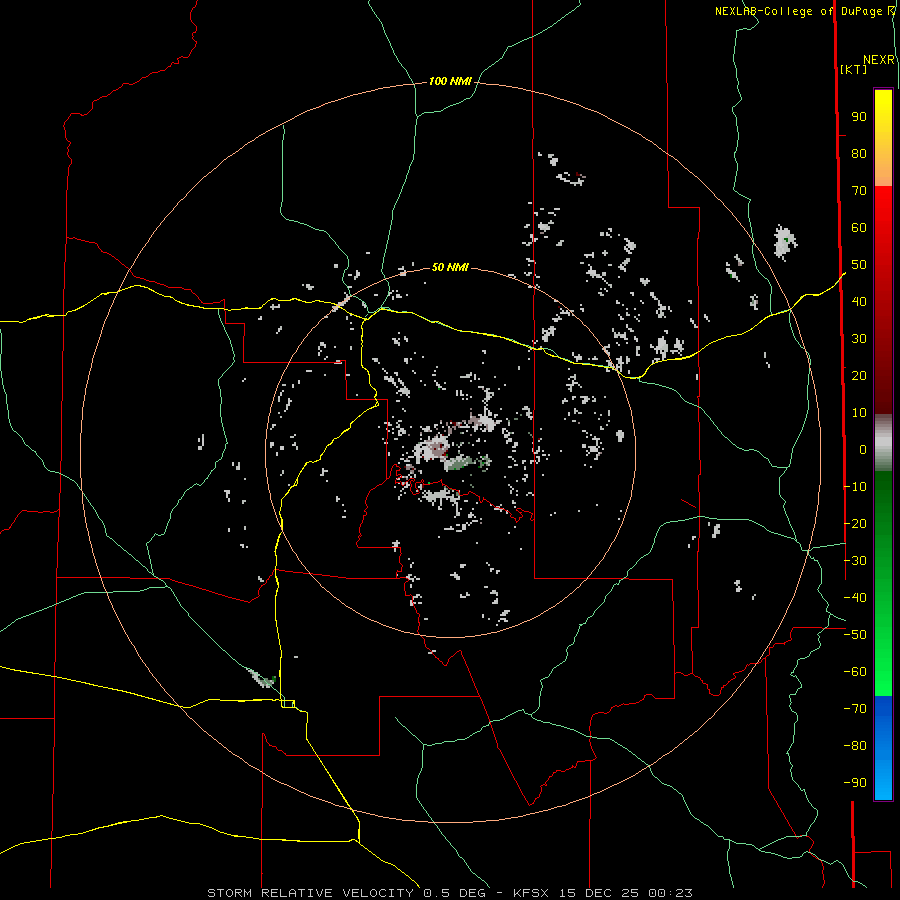
Task: Click the "[KT]" units label
Action: click(853, 69)
